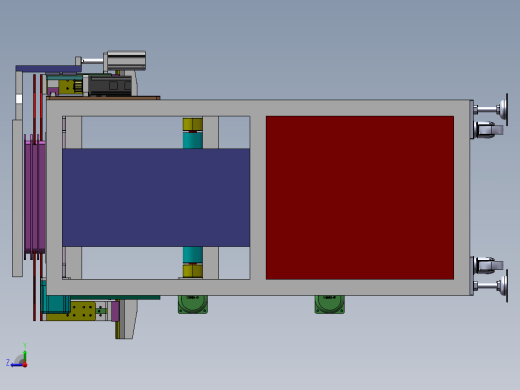This screenshot has width=520, height=390.
Task: Select the lower teal roller shaft
Action: pyautogui.click(x=193, y=255)
